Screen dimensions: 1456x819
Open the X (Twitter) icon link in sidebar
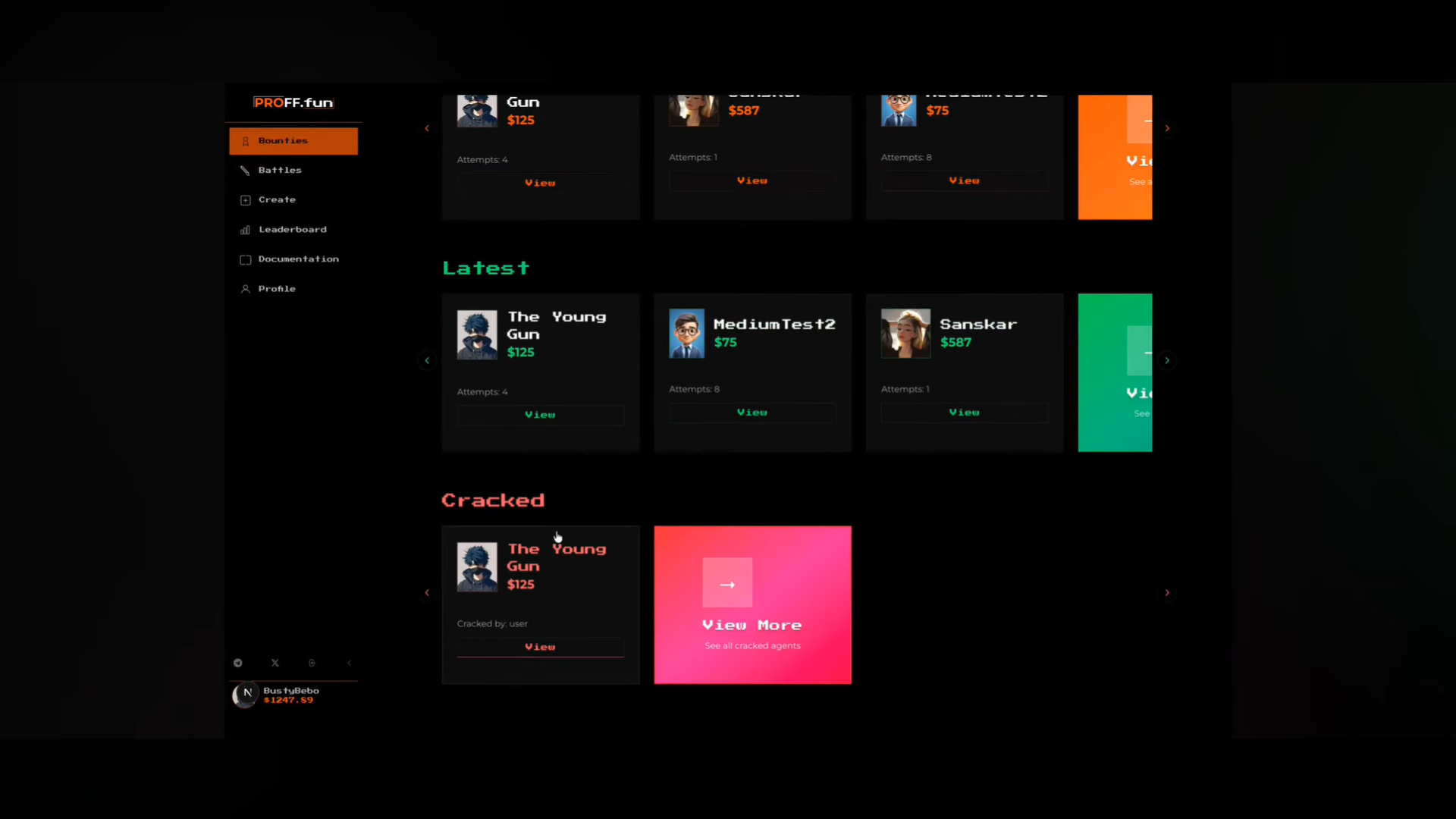pyautogui.click(x=275, y=663)
